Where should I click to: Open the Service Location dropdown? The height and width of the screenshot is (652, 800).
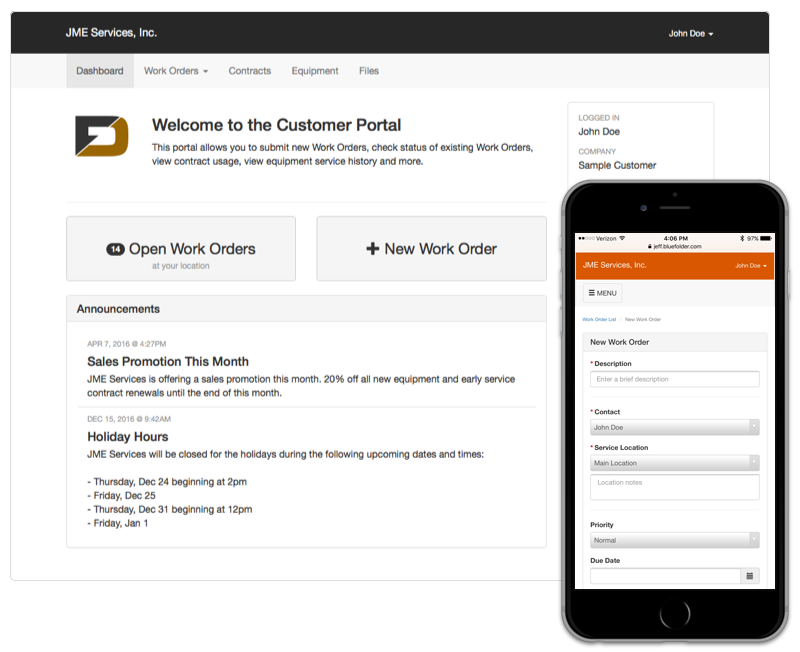point(674,463)
